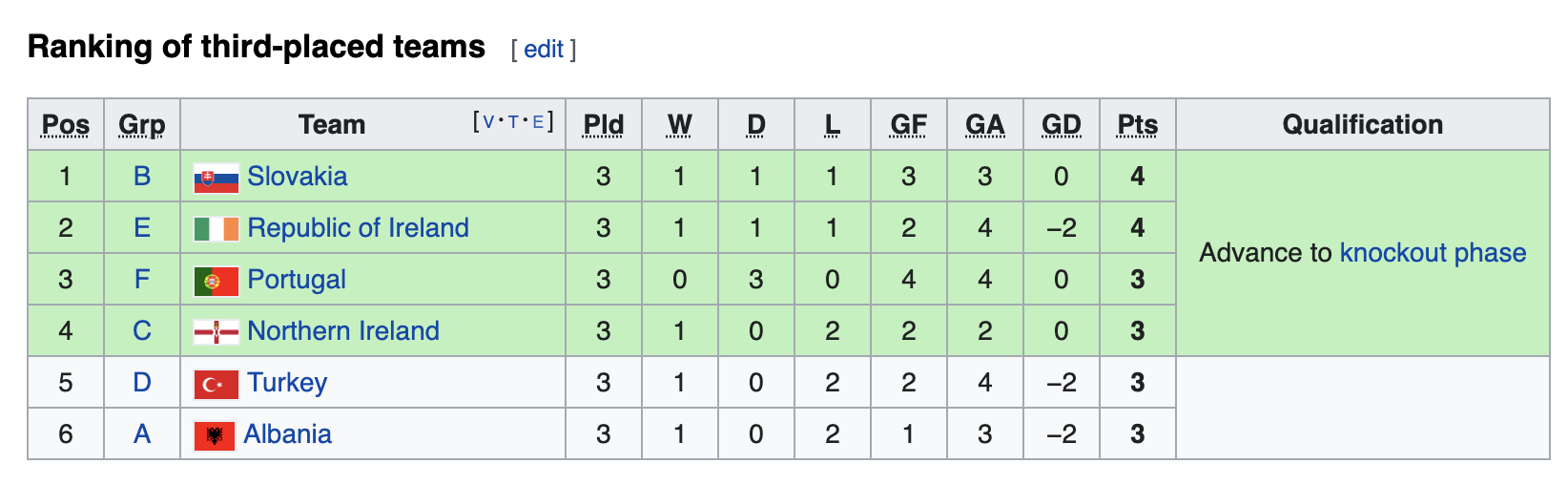The image size is (1568, 485).
Task: Click the T template talk link
Action: tap(513, 122)
